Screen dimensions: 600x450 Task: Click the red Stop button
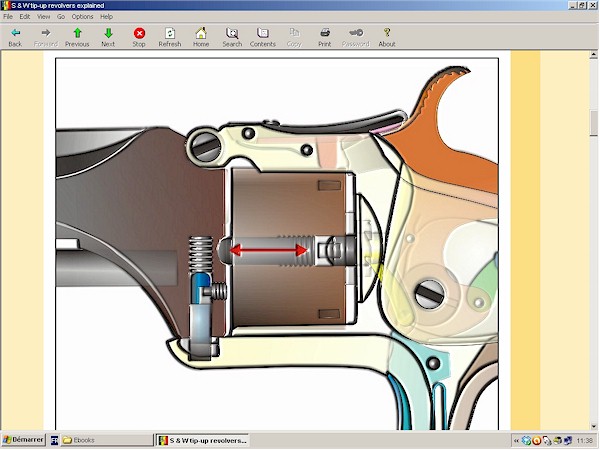coord(139,38)
